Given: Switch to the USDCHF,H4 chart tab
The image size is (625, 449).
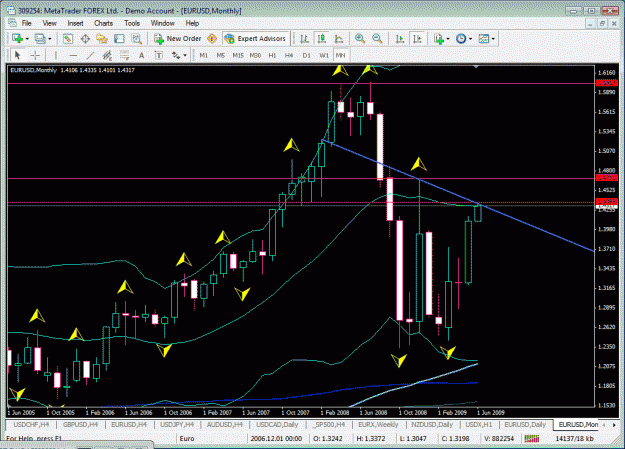Looking at the screenshot, I should tap(31, 425).
